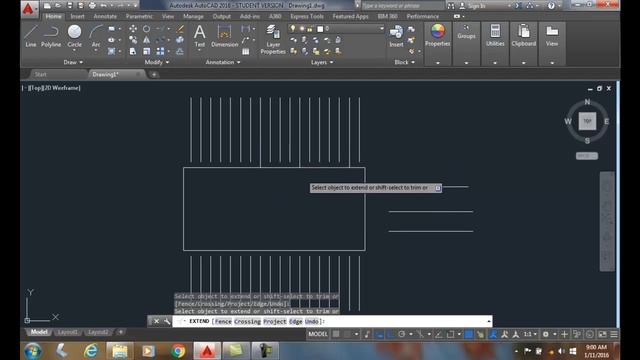Open the Parametric ribbon tab
640x360 pixels.
click(x=139, y=16)
